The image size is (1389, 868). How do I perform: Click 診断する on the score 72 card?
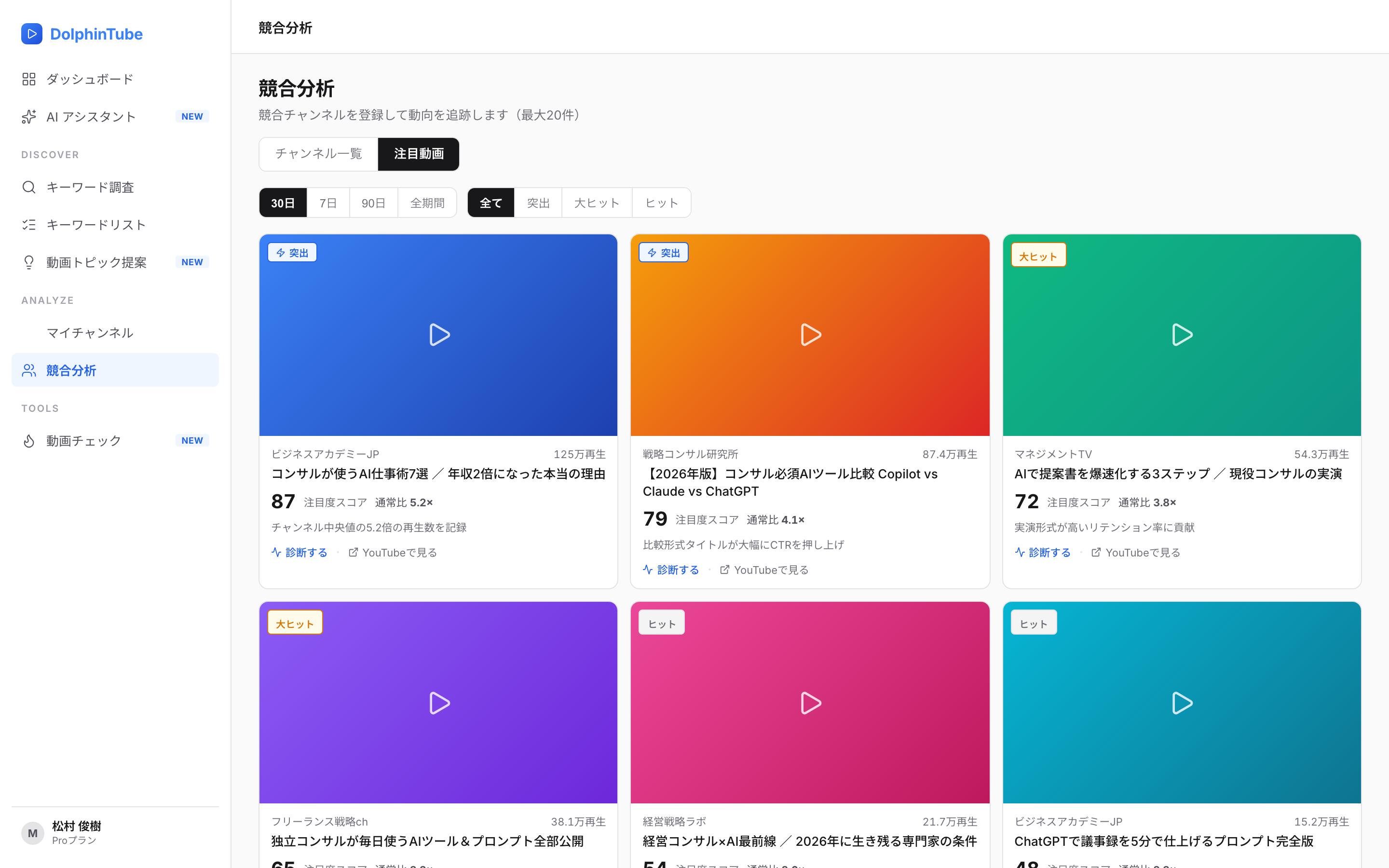pos(1042,552)
